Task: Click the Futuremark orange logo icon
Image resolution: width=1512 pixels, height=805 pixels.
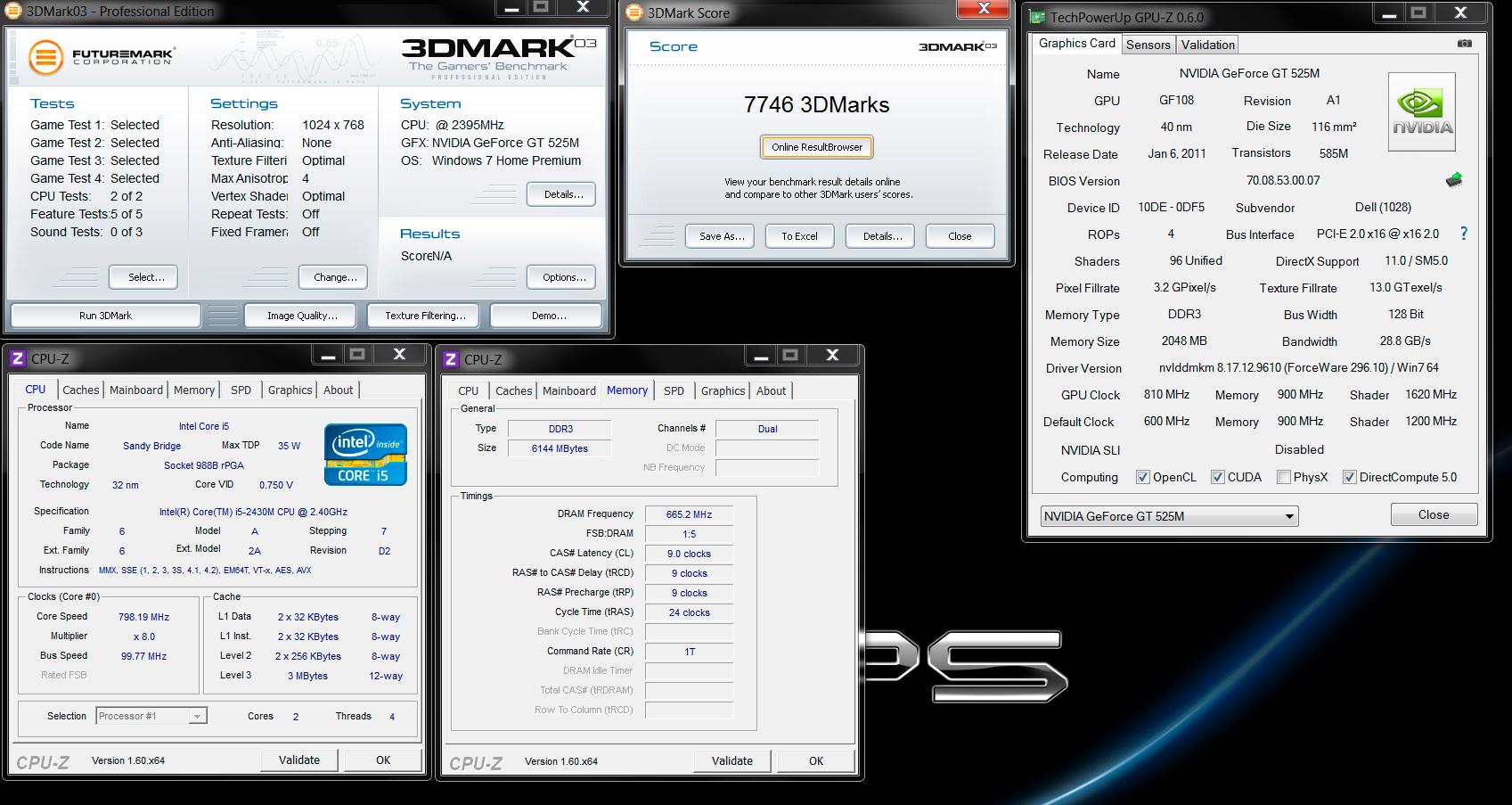Action: tap(45, 57)
